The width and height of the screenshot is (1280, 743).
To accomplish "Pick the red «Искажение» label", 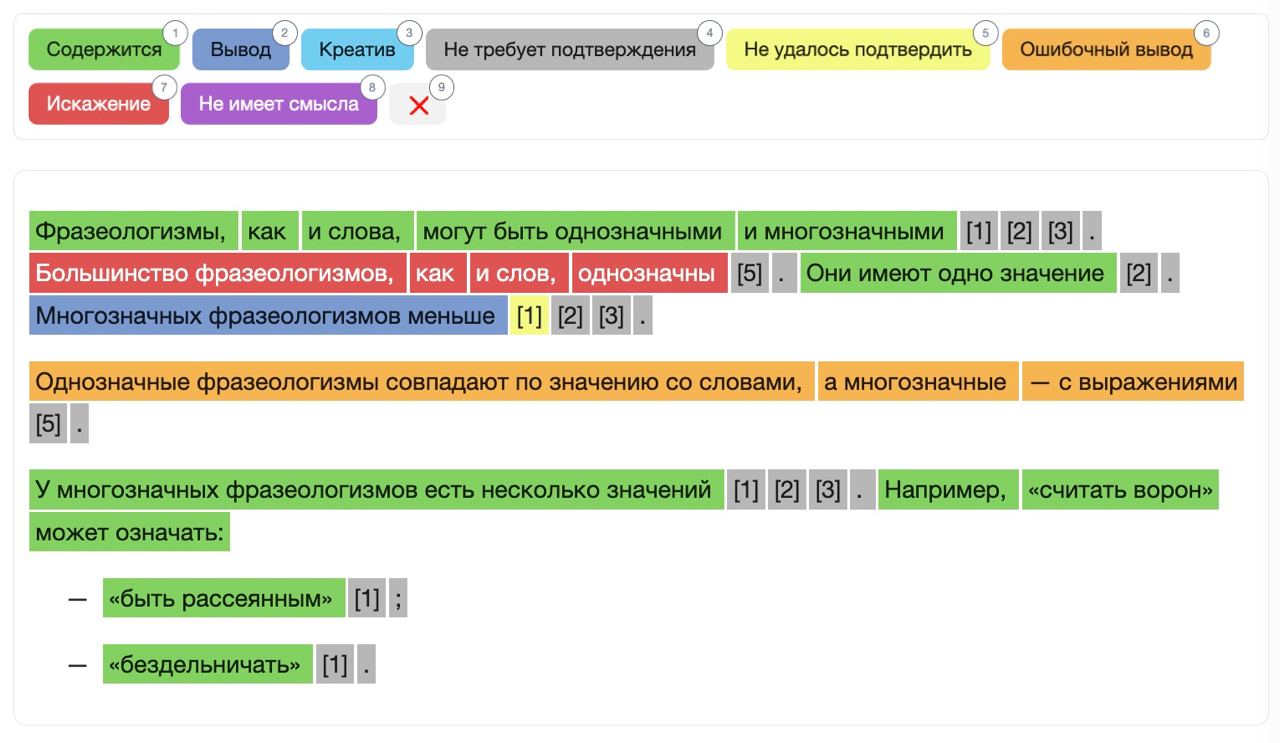I will (98, 104).
